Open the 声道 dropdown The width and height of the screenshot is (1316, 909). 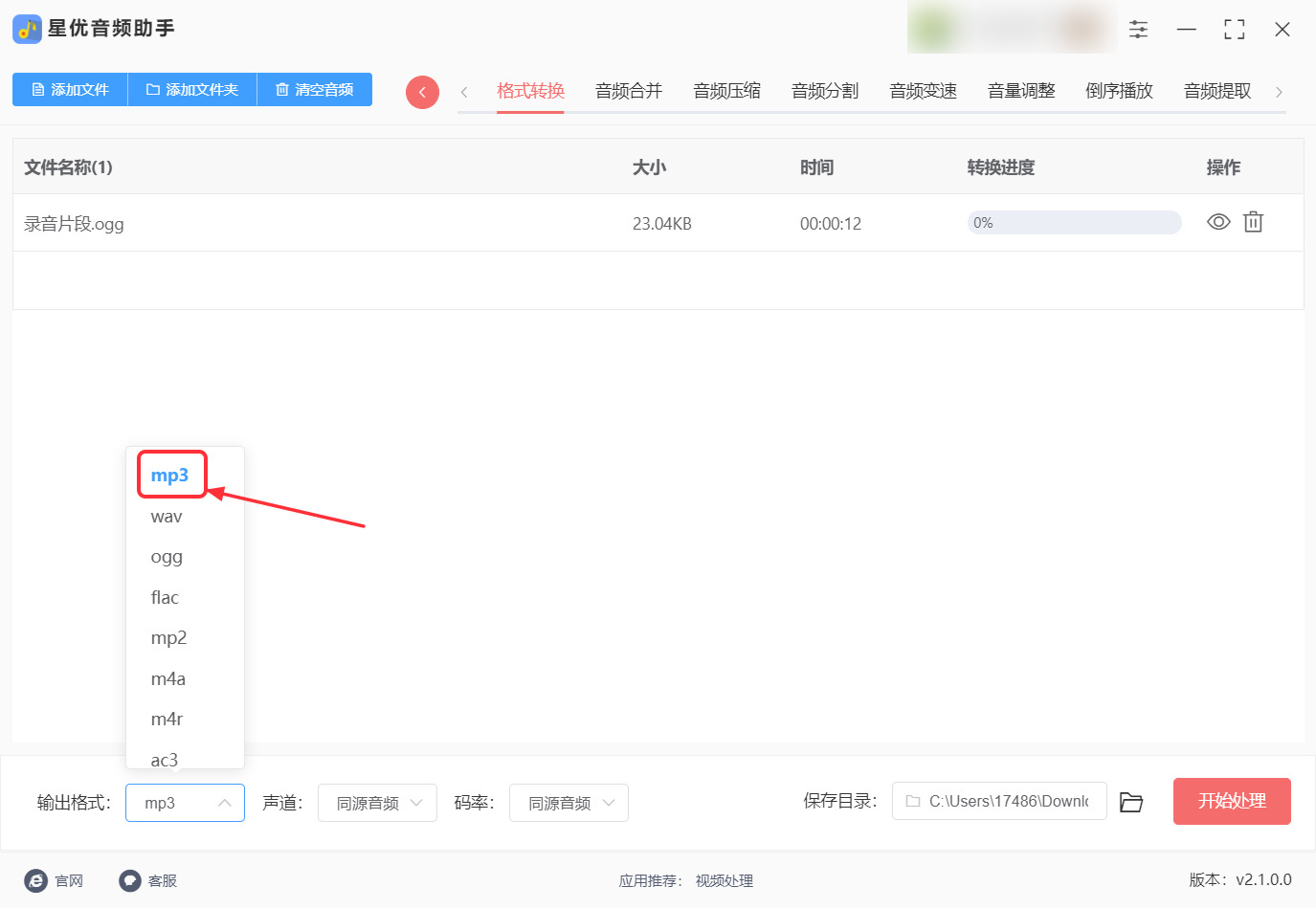(x=377, y=803)
